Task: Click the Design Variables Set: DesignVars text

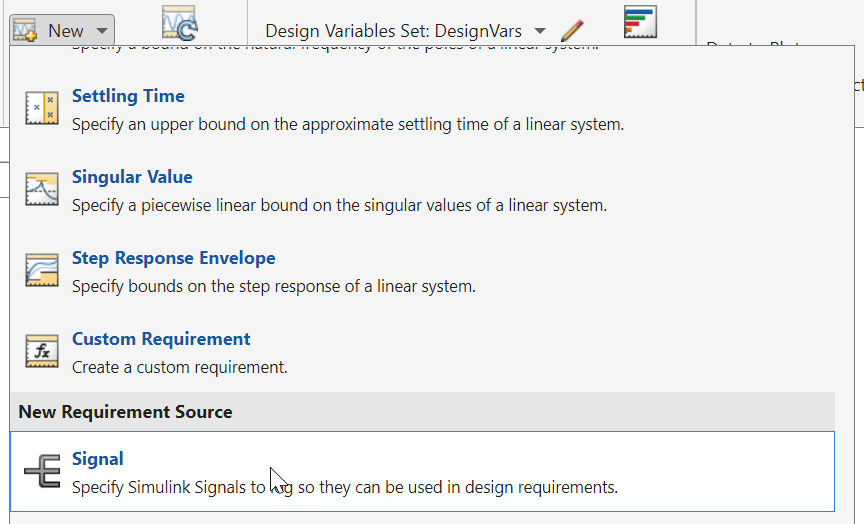Action: (x=393, y=31)
